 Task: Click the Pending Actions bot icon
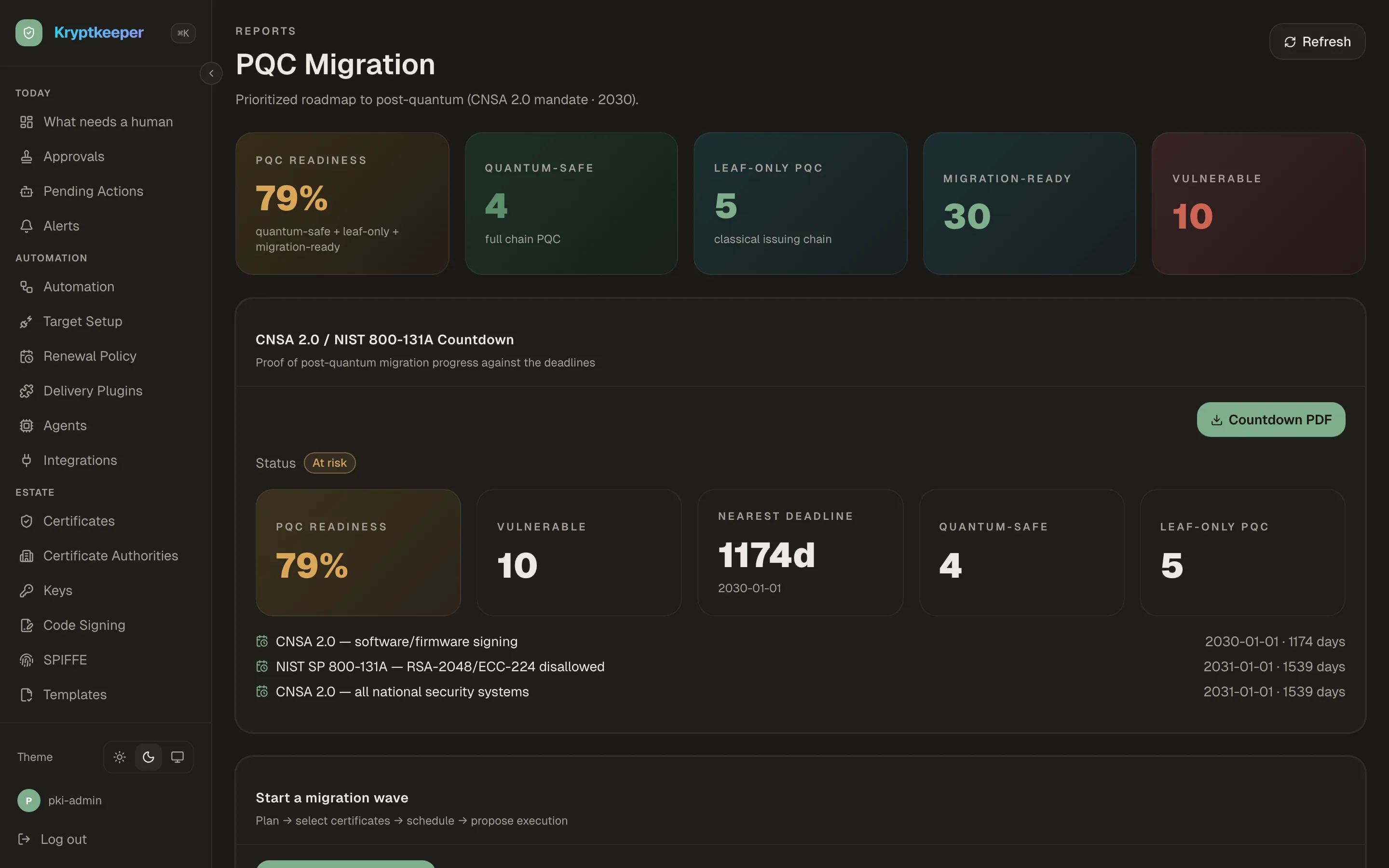[27, 191]
